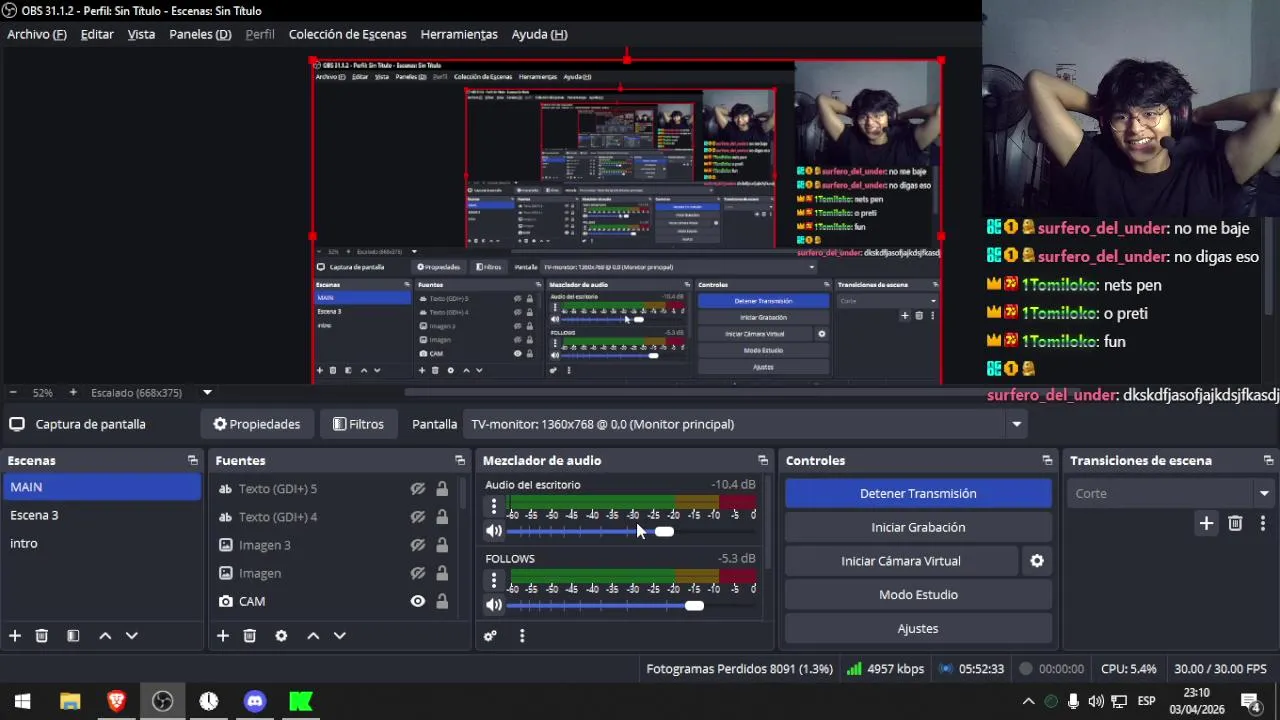The image size is (1280, 720).
Task: Hide the CAM source eye icon
Action: click(x=418, y=601)
